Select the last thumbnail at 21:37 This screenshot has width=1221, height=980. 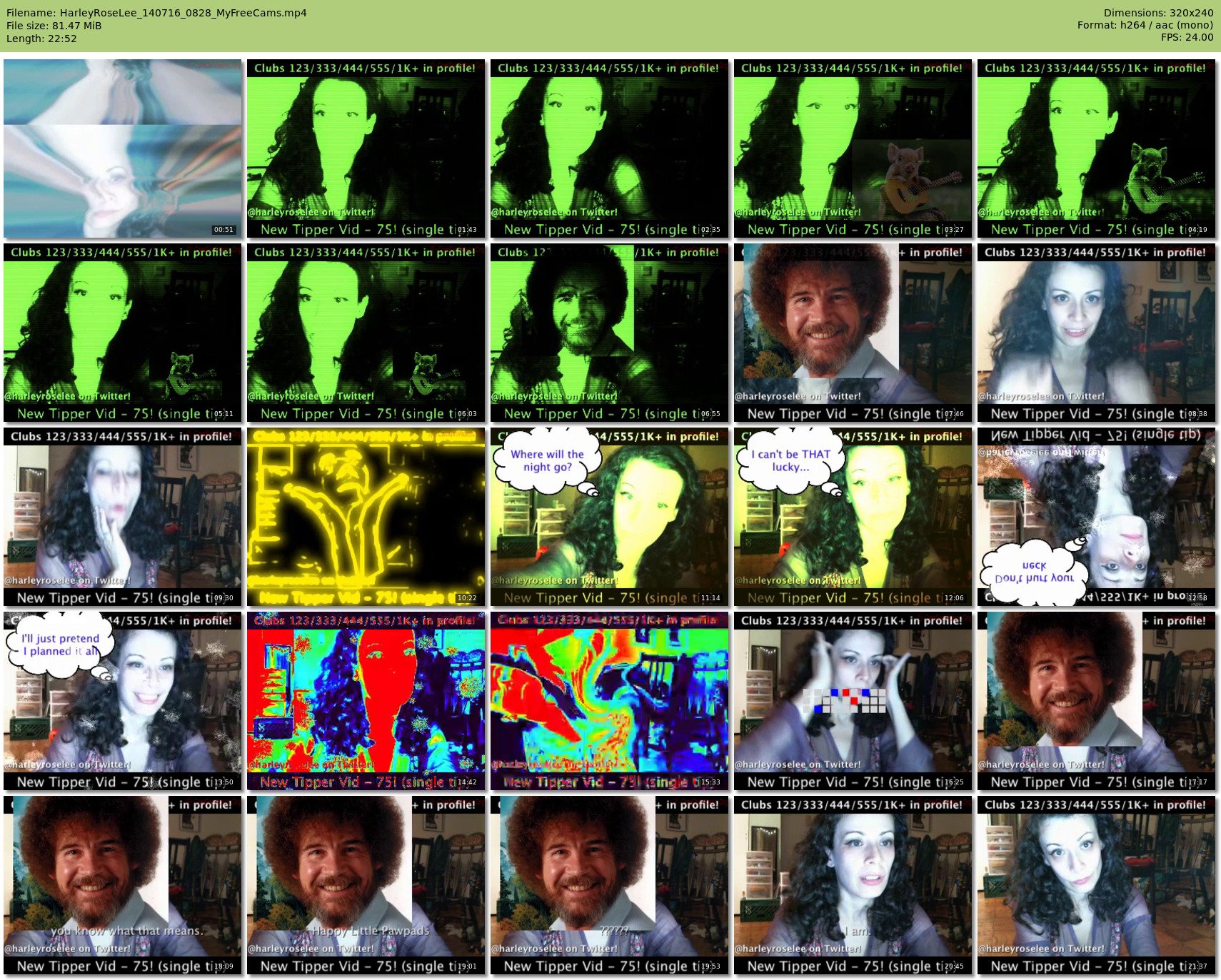click(x=1096, y=885)
